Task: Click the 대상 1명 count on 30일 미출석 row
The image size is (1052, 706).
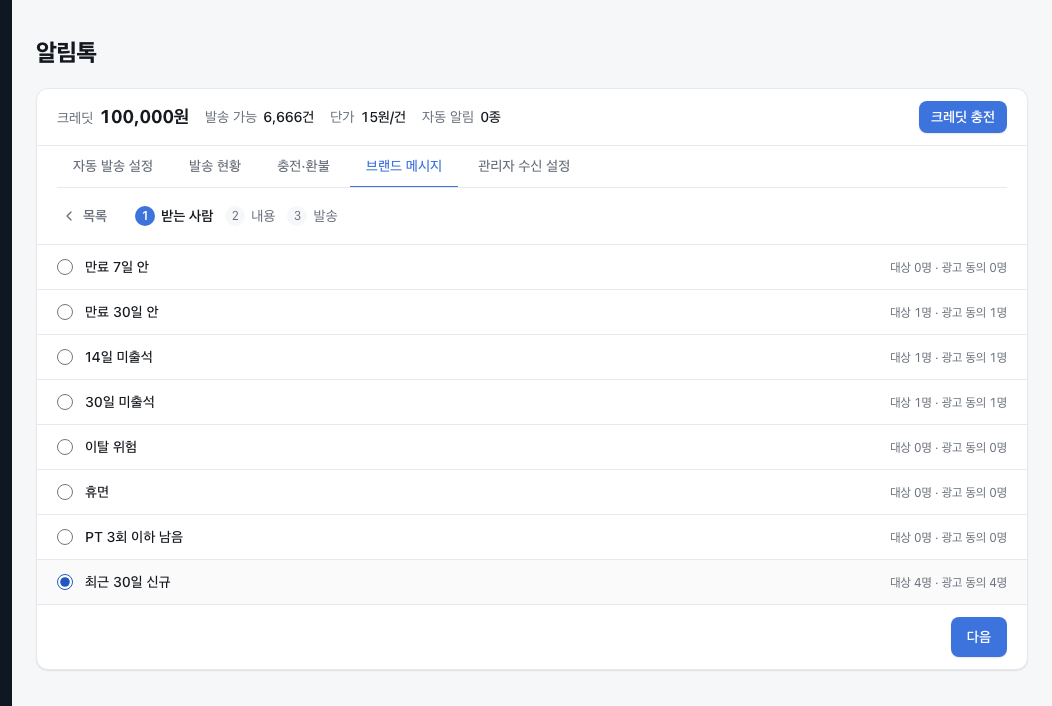Action: tap(910, 403)
